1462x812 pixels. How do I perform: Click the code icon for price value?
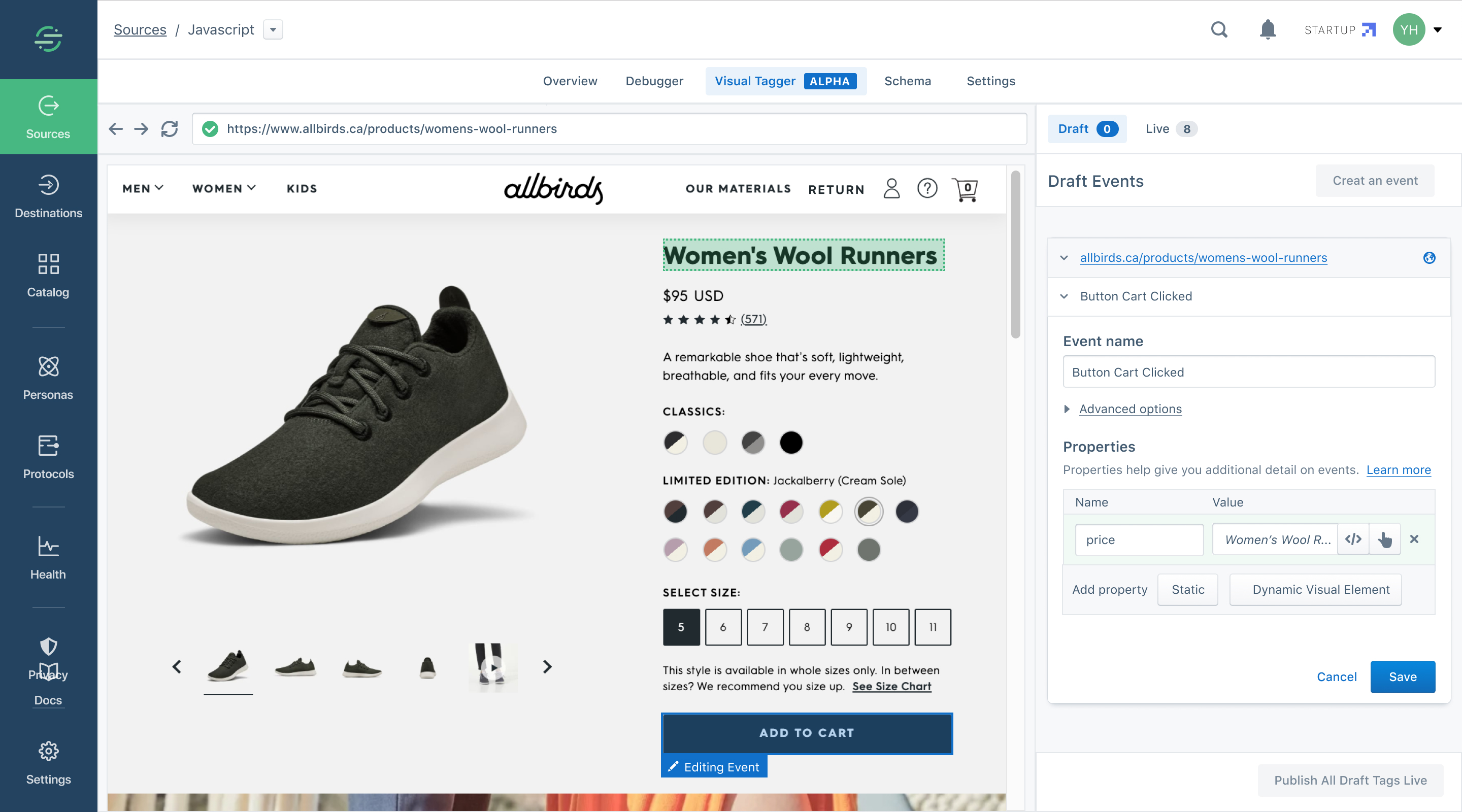pyautogui.click(x=1353, y=539)
